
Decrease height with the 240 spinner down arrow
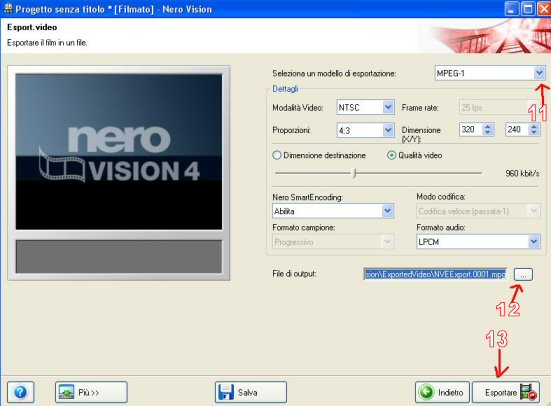click(534, 133)
